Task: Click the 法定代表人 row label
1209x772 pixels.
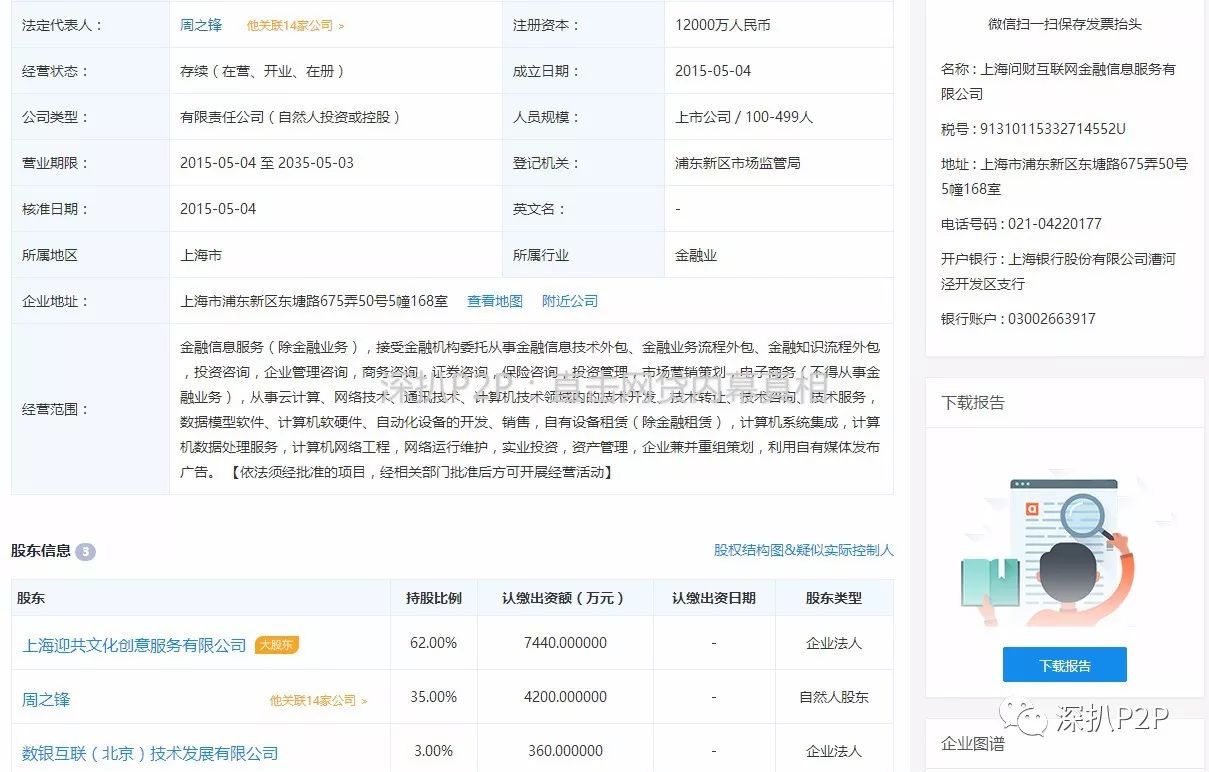Action: pos(62,25)
